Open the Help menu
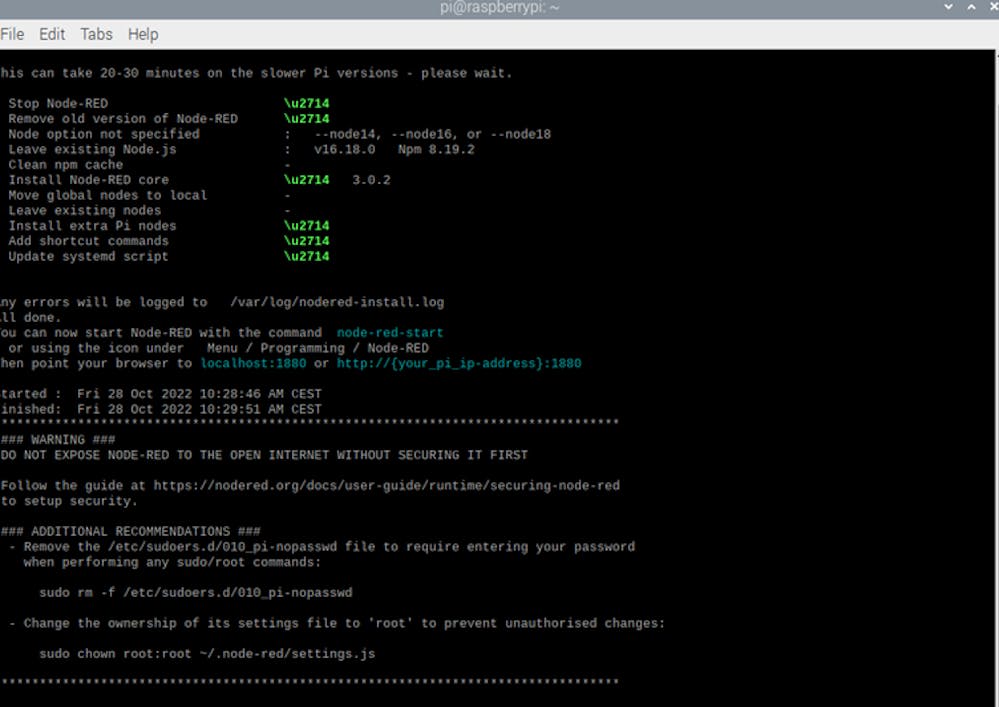 click(x=143, y=34)
